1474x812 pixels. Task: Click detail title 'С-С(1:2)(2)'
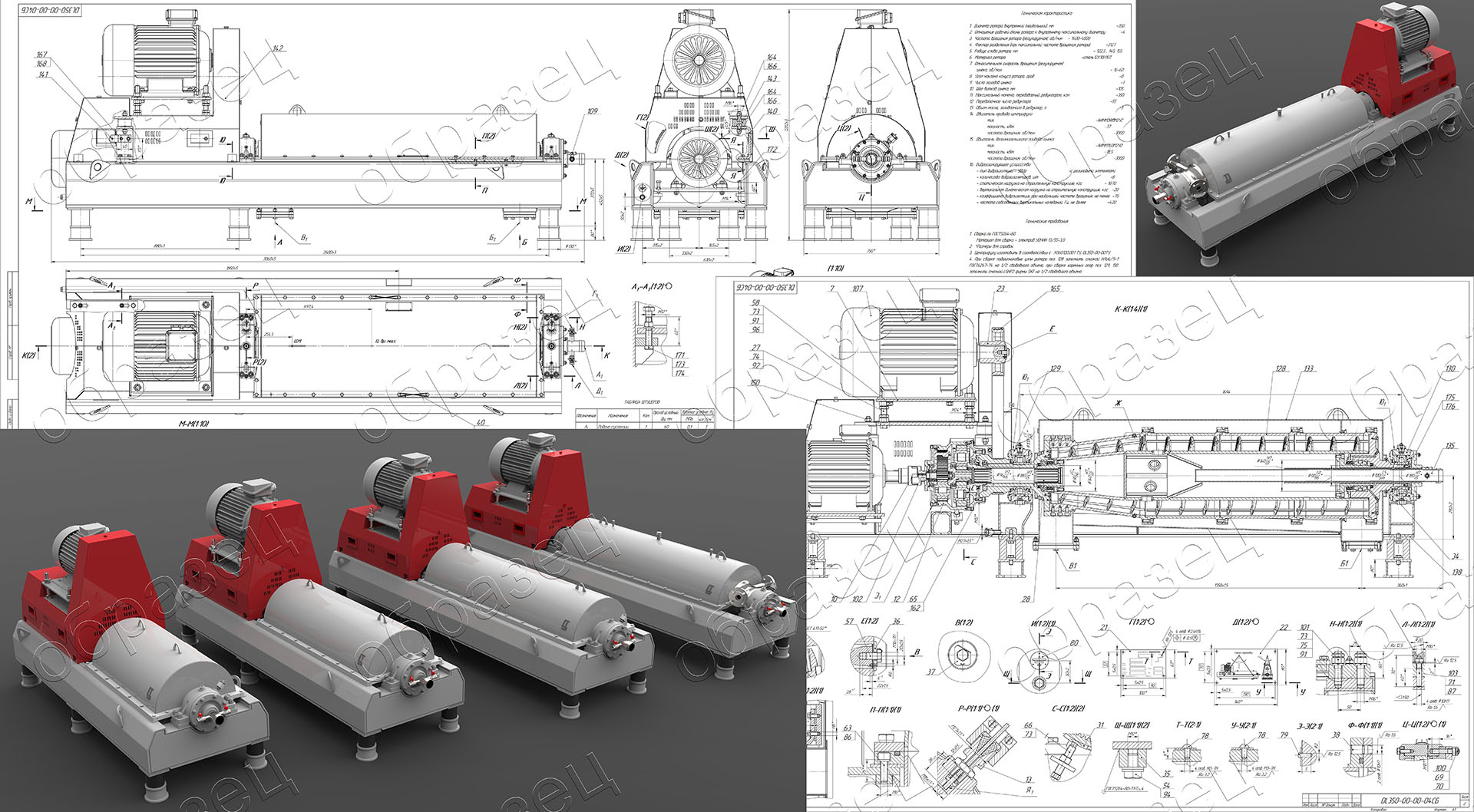1068,709
